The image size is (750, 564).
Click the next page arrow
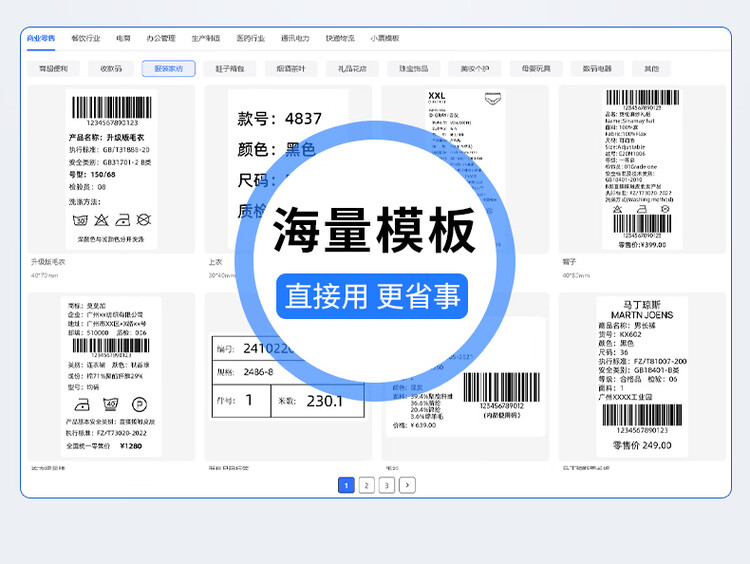point(407,485)
